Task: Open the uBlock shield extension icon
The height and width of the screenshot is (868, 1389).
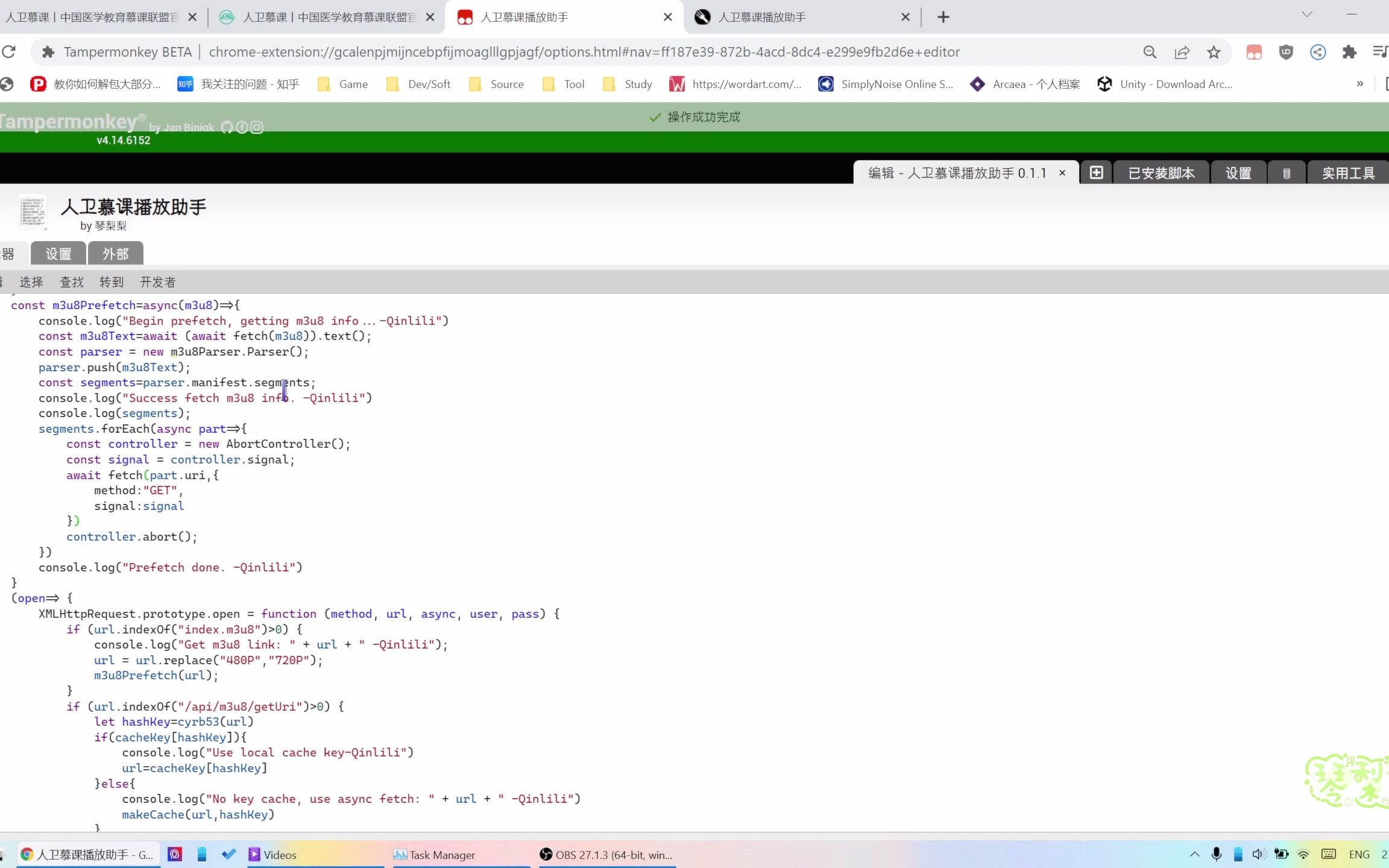Action: point(1286,52)
